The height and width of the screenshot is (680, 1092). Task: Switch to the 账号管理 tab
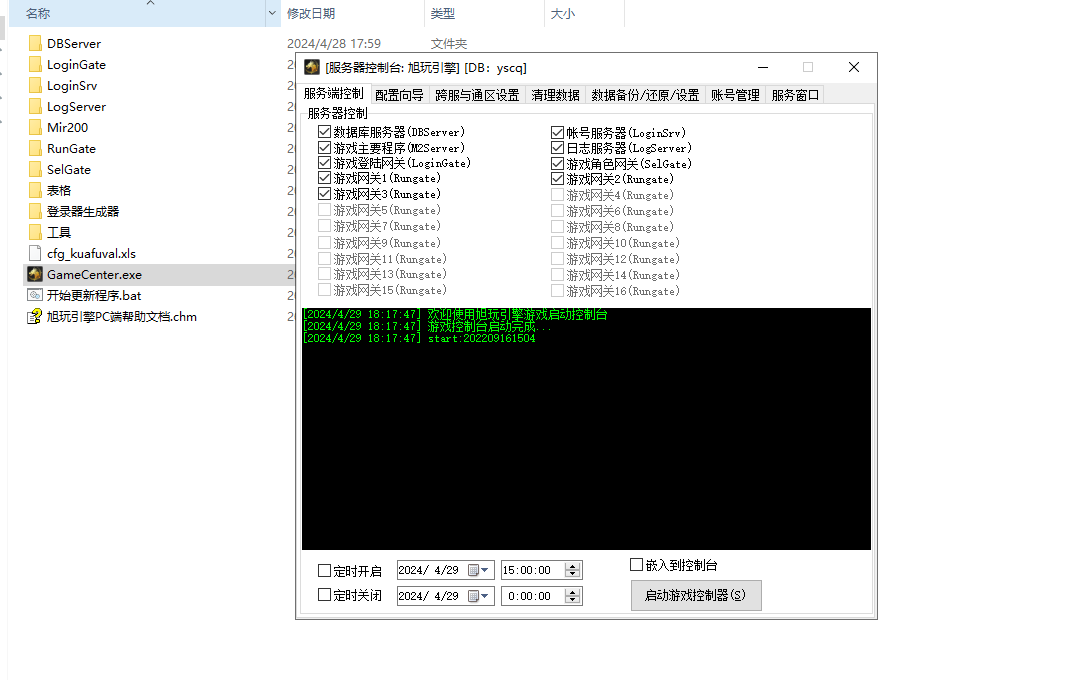point(735,95)
